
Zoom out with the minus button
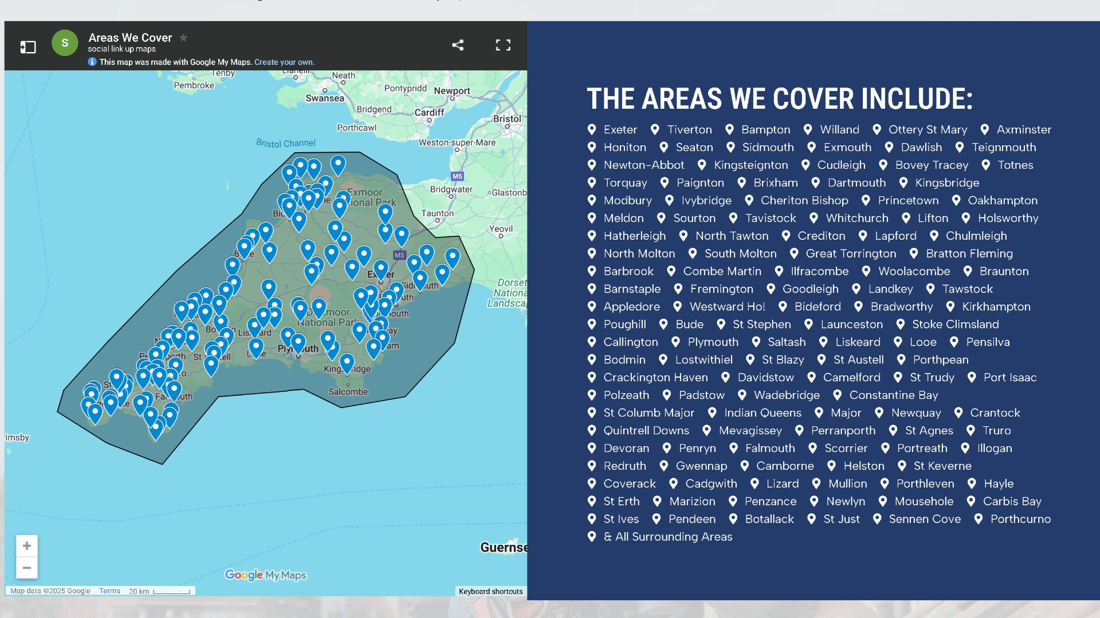(x=27, y=568)
